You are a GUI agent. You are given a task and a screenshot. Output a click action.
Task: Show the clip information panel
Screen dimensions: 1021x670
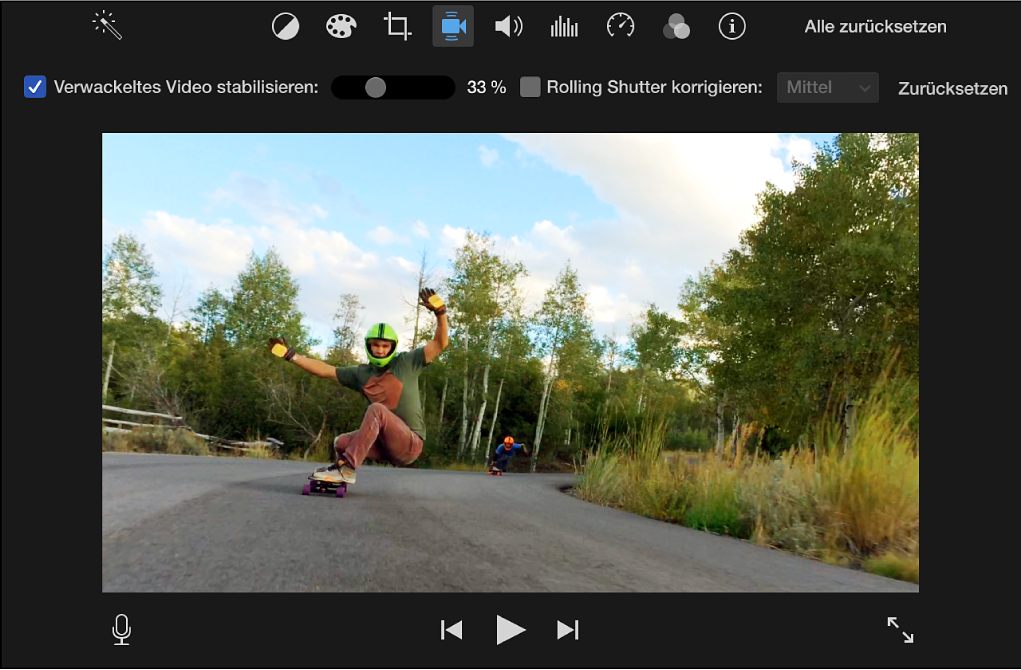click(x=732, y=26)
